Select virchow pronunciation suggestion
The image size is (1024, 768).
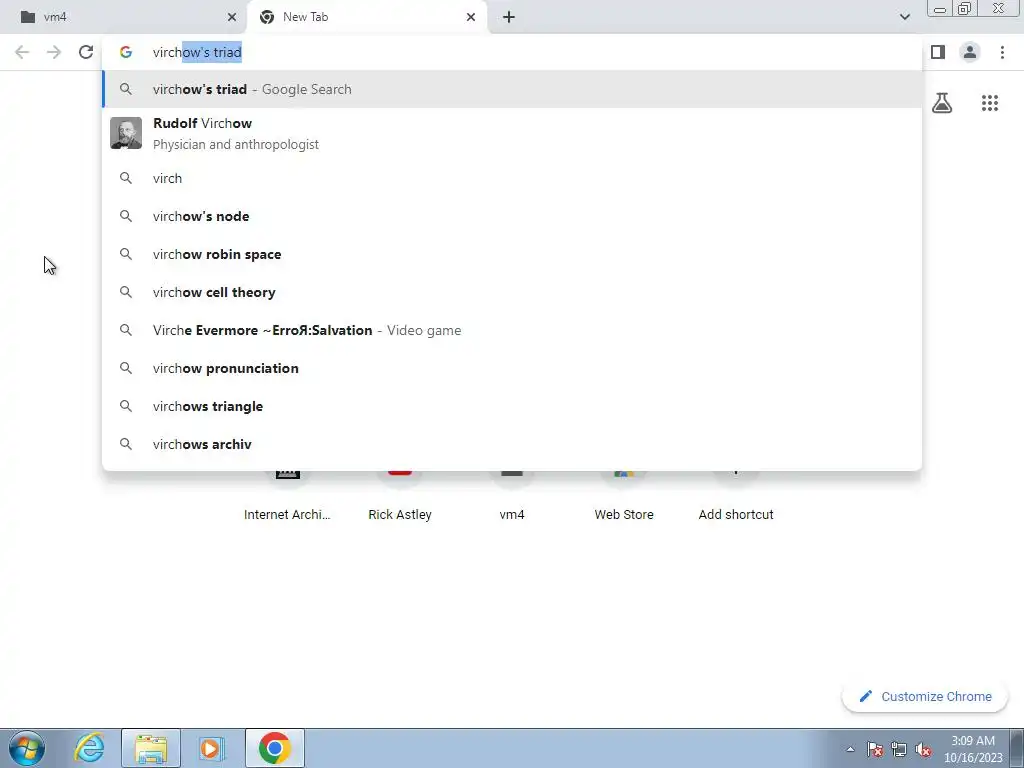point(512,368)
